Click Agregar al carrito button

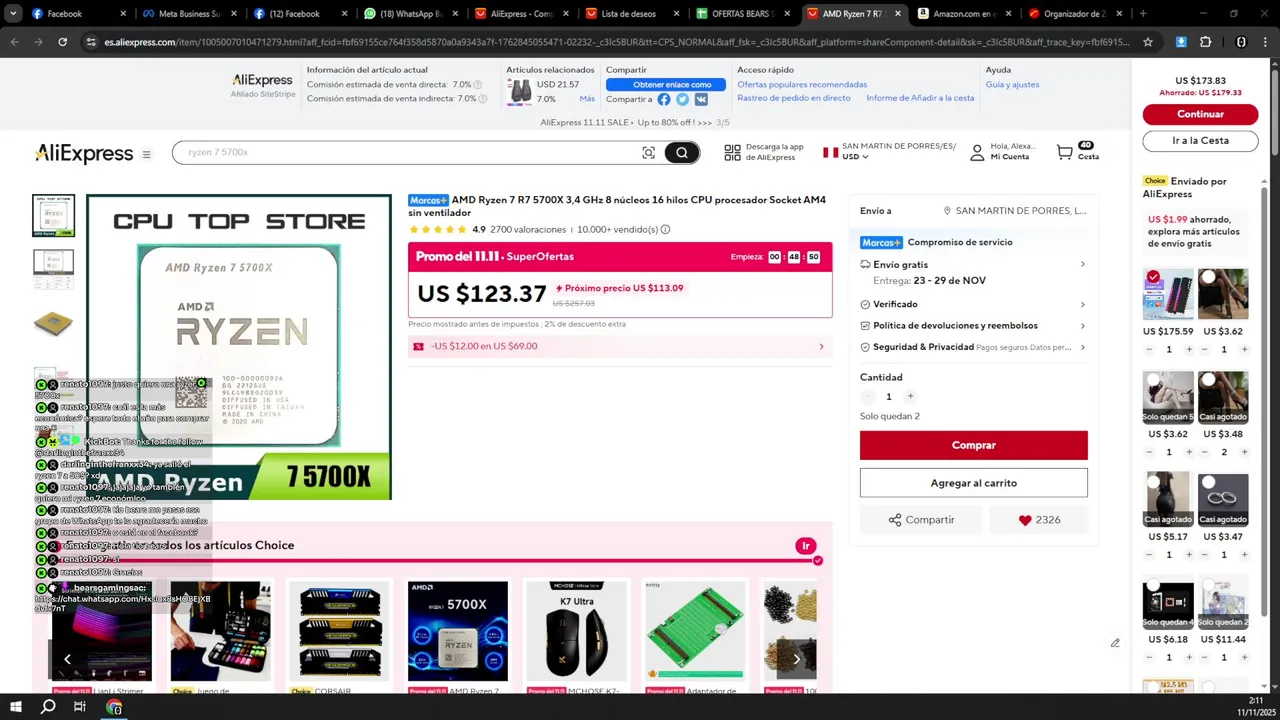(974, 483)
